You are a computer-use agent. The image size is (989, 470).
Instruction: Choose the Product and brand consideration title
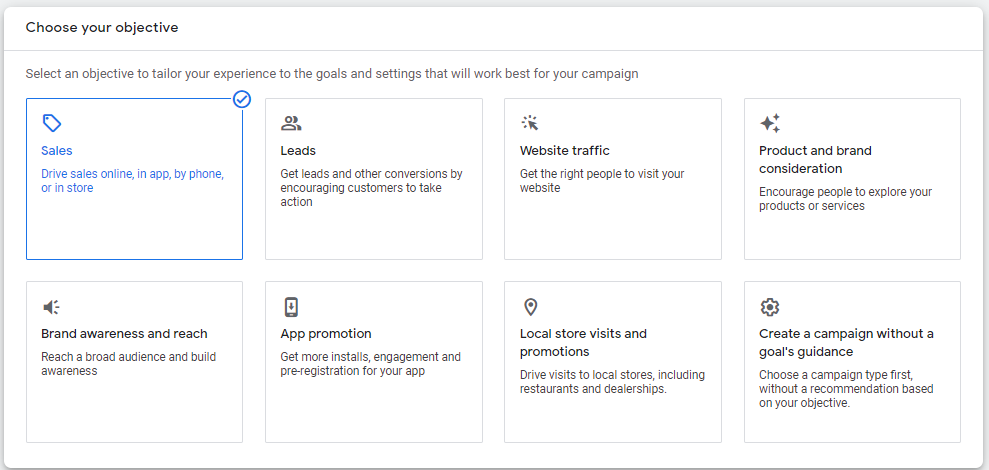815,160
